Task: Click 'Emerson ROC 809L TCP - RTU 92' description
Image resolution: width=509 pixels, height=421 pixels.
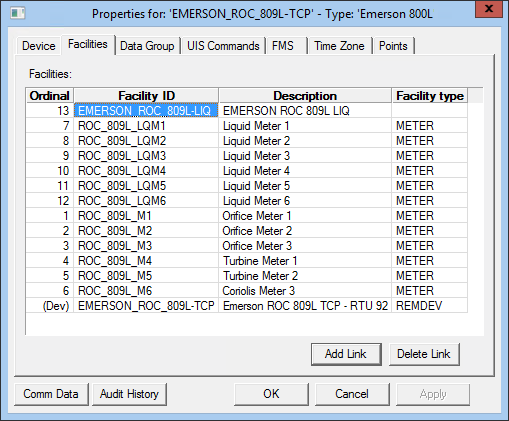Action: click(305, 306)
